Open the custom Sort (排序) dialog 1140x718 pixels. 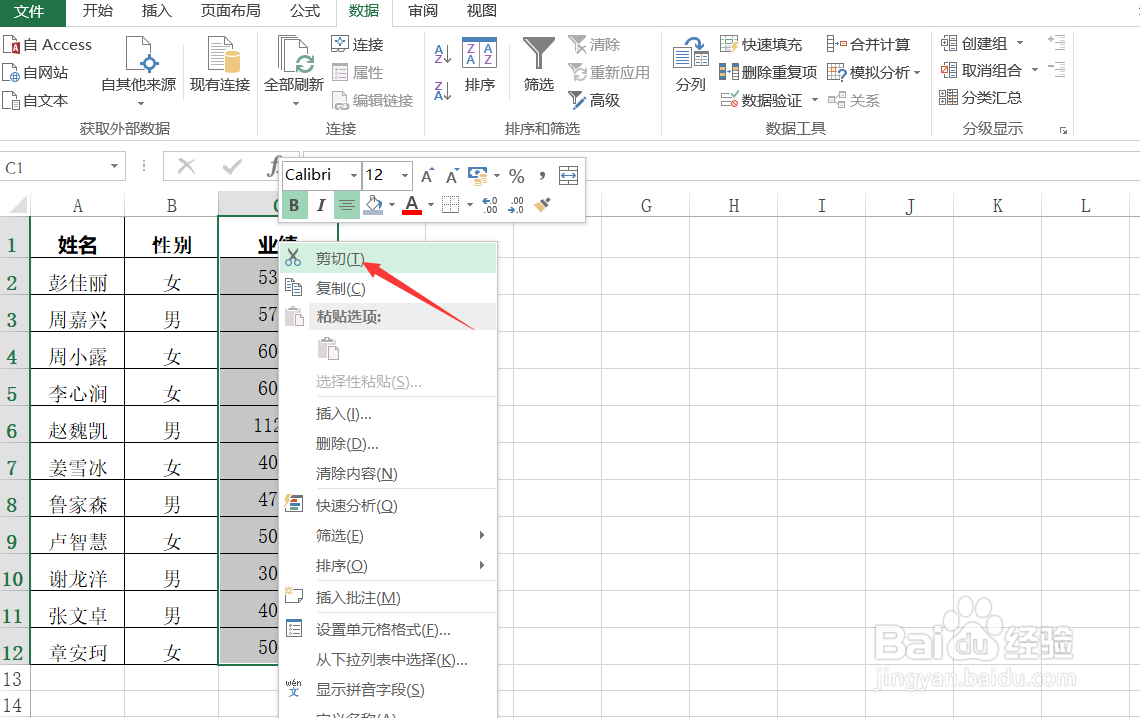480,65
